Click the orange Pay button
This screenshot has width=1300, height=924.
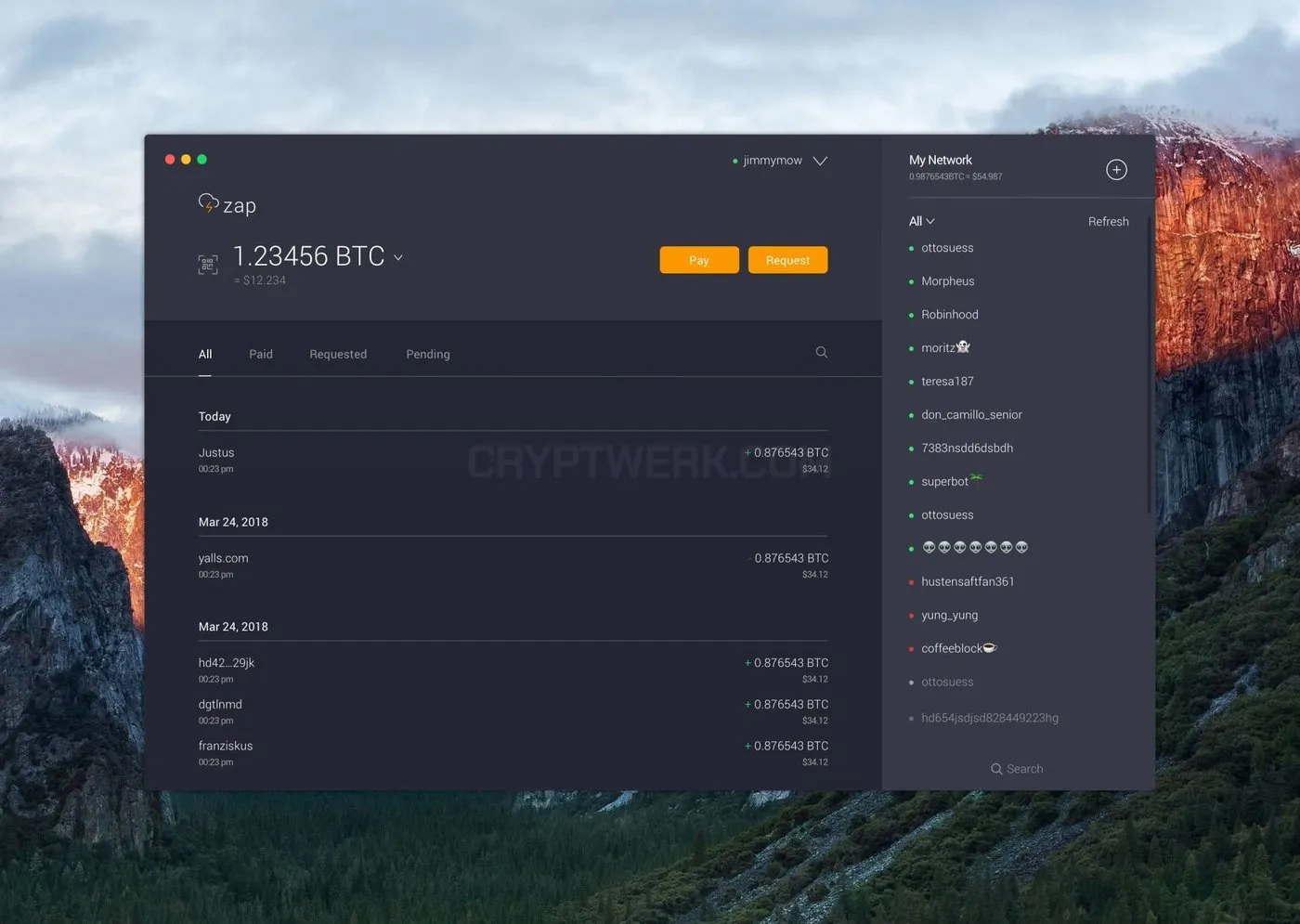coord(699,260)
